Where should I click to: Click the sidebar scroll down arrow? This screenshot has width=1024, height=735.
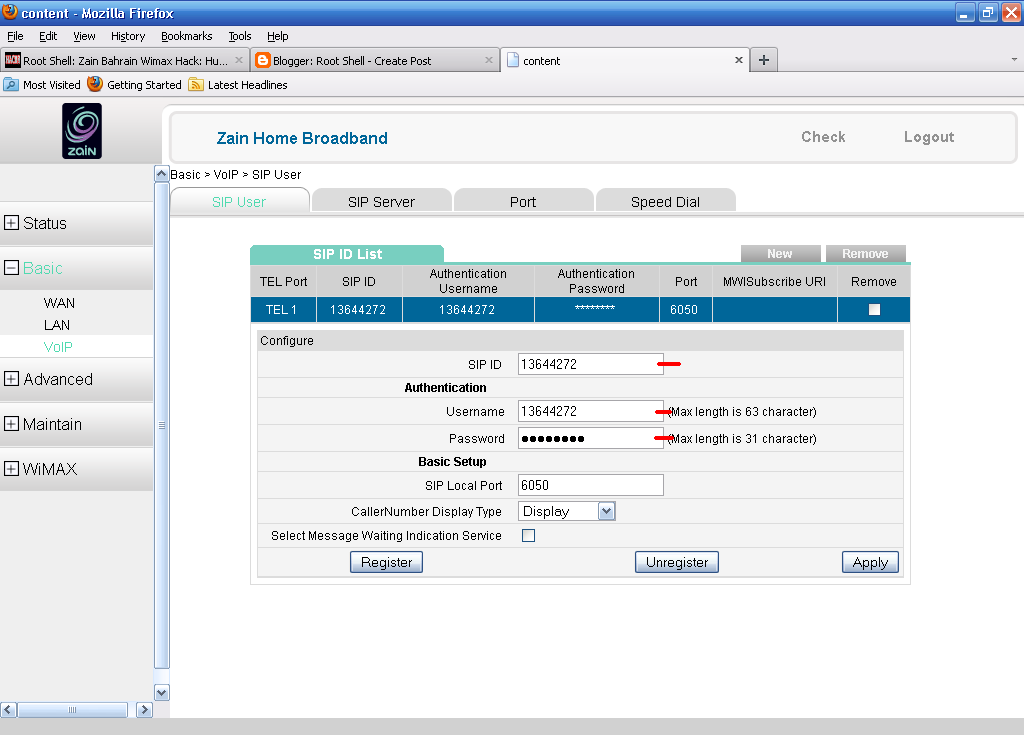[162, 692]
